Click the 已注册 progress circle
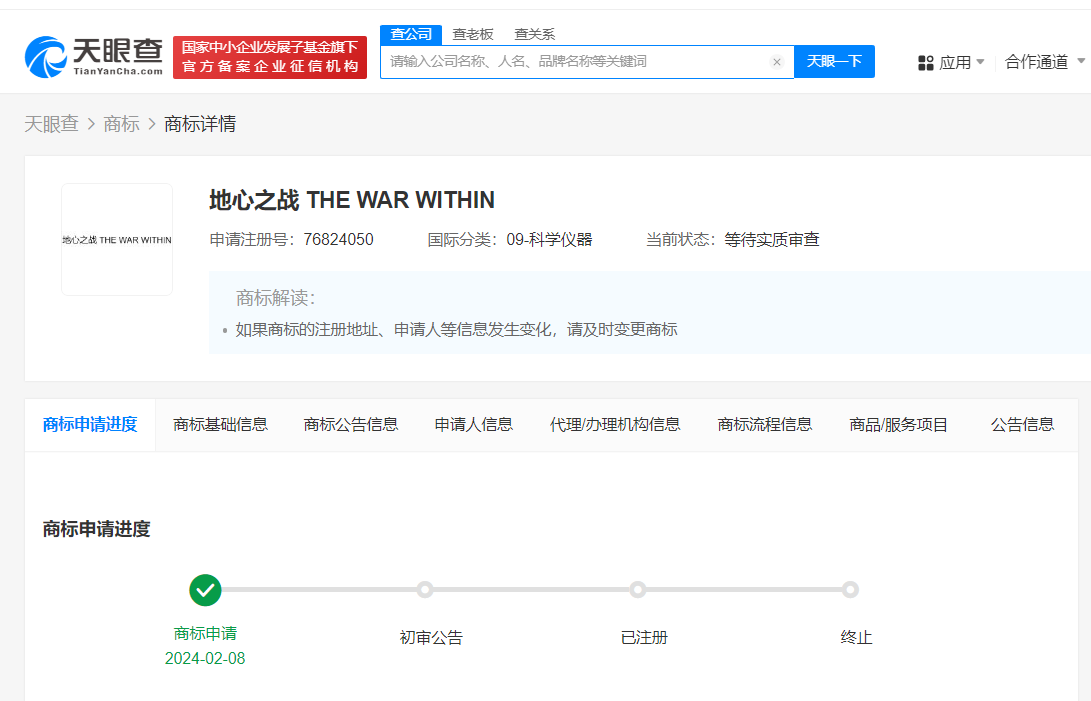This screenshot has width=1091, height=701. click(638, 590)
